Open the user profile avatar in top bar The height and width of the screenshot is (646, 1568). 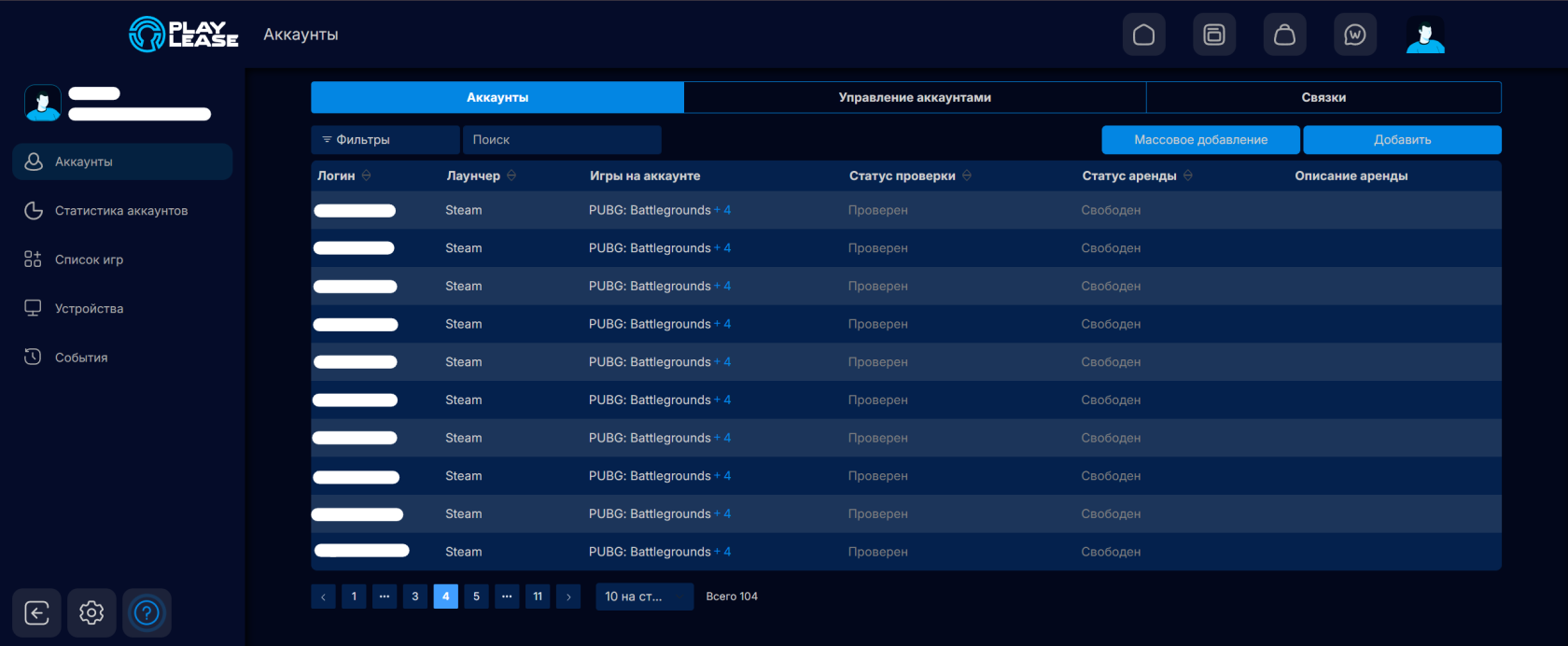(x=1425, y=35)
